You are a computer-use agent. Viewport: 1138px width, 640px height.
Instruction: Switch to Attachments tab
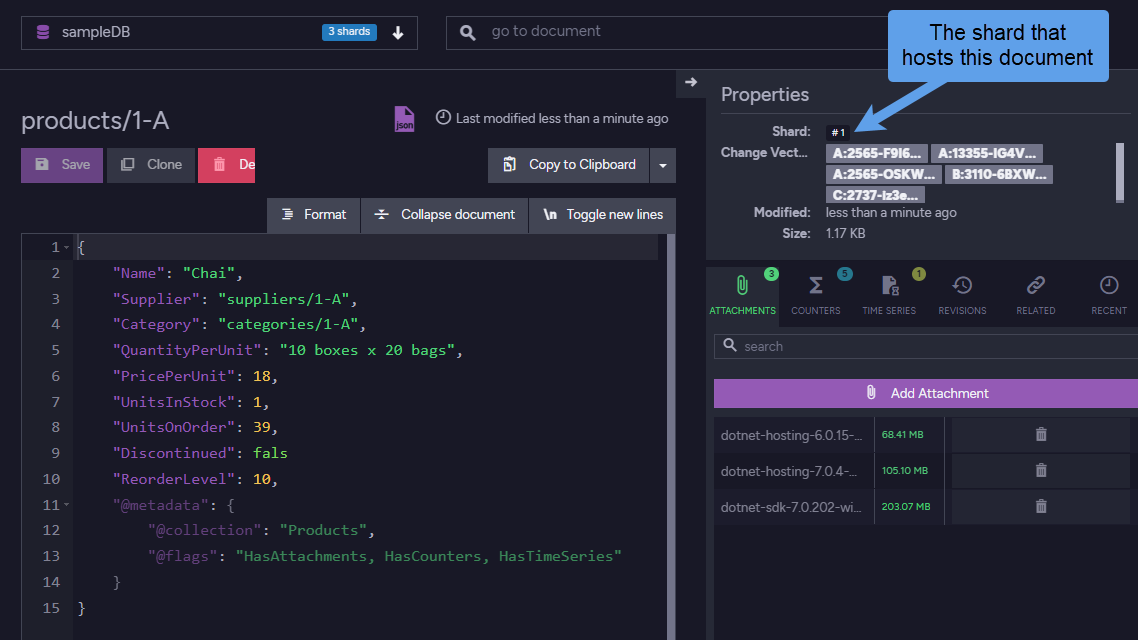(742, 295)
